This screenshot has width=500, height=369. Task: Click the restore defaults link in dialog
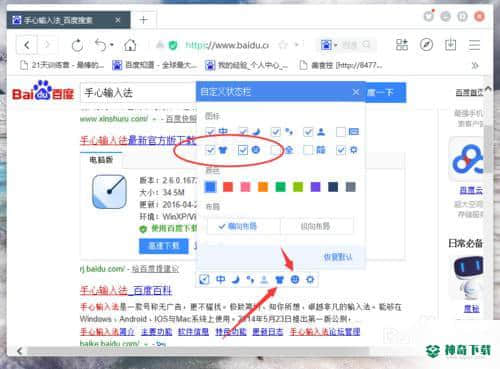pos(337,257)
